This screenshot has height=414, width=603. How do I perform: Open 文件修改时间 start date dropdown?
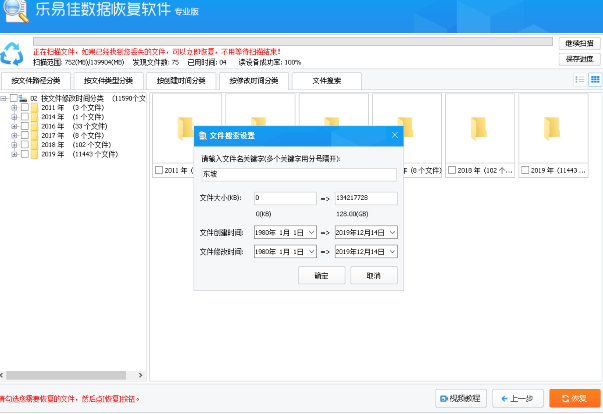312,251
